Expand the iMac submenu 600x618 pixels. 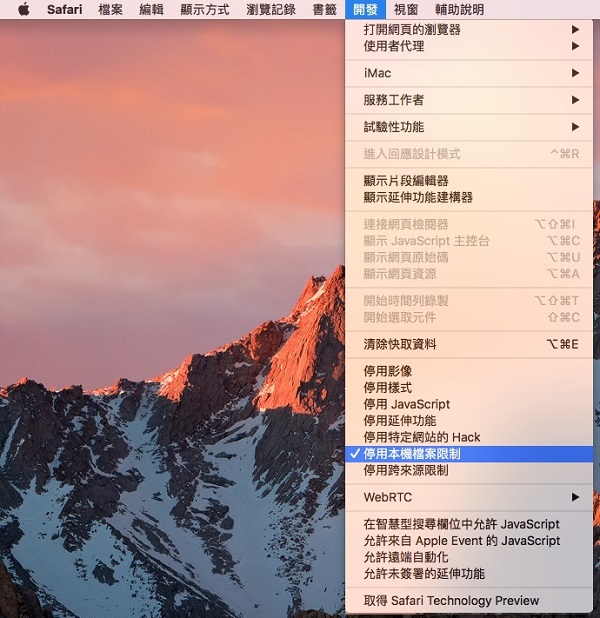tap(469, 73)
